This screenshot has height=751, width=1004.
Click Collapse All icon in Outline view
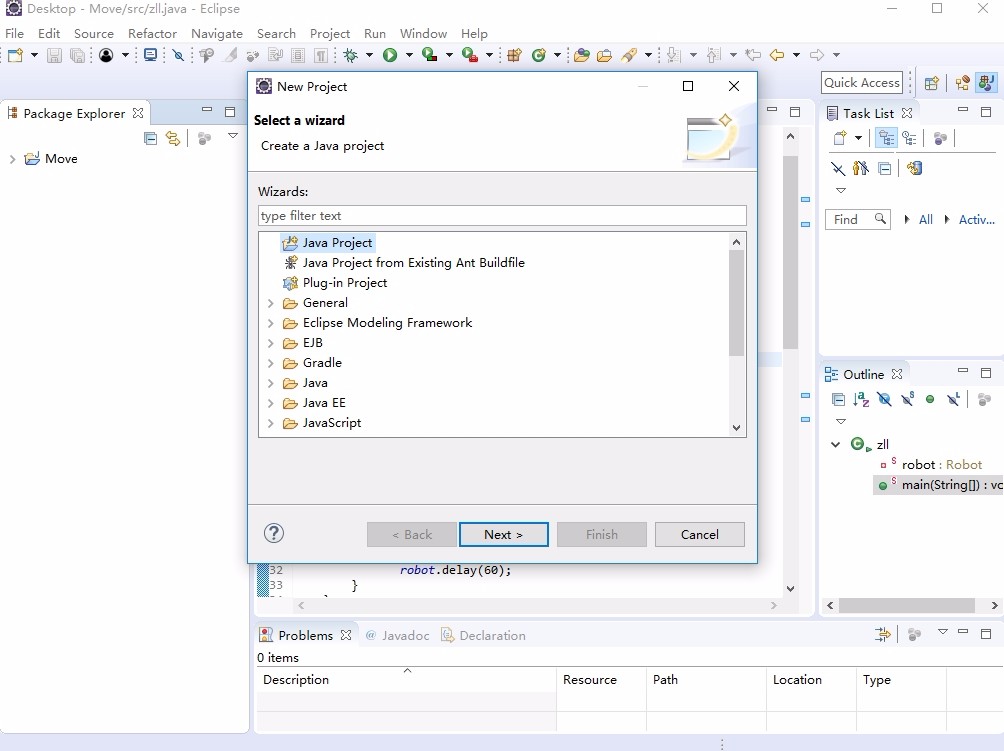click(x=838, y=400)
